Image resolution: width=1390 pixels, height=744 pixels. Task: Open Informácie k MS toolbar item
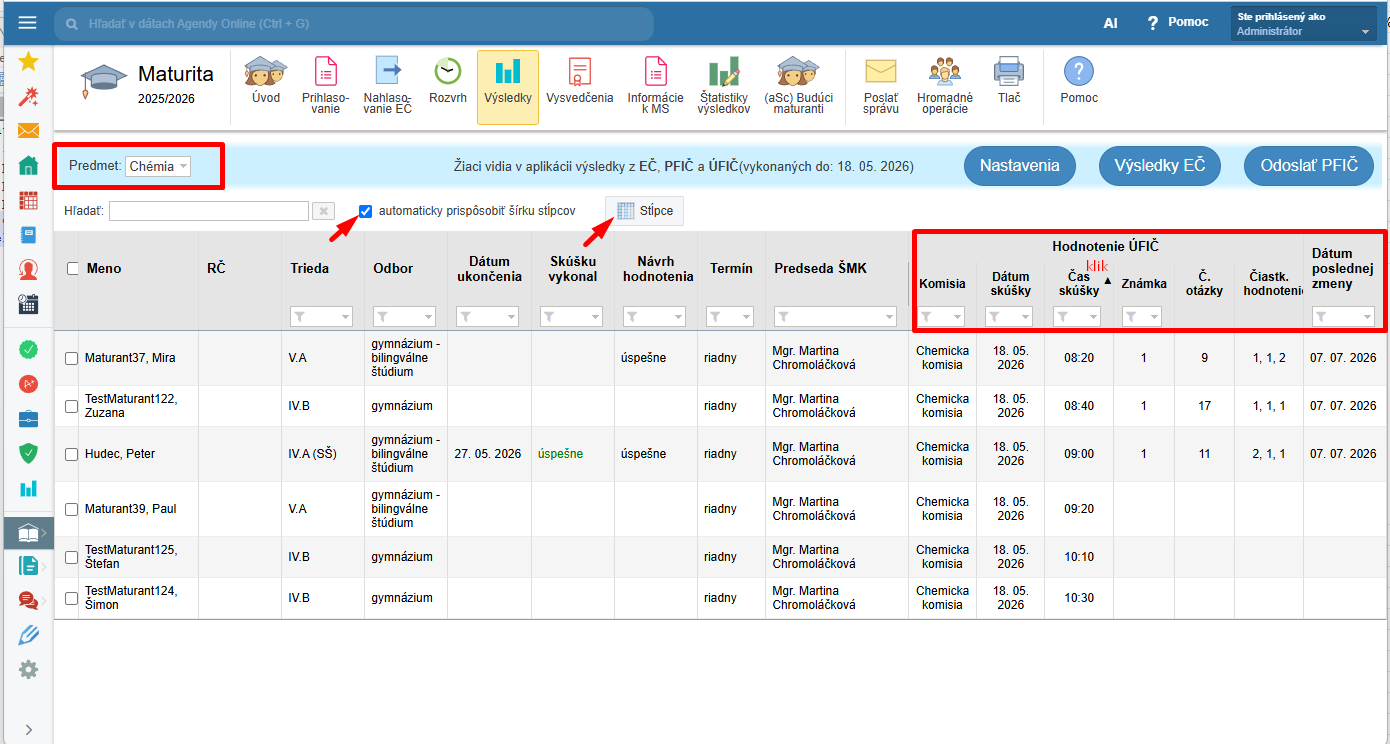click(x=655, y=86)
